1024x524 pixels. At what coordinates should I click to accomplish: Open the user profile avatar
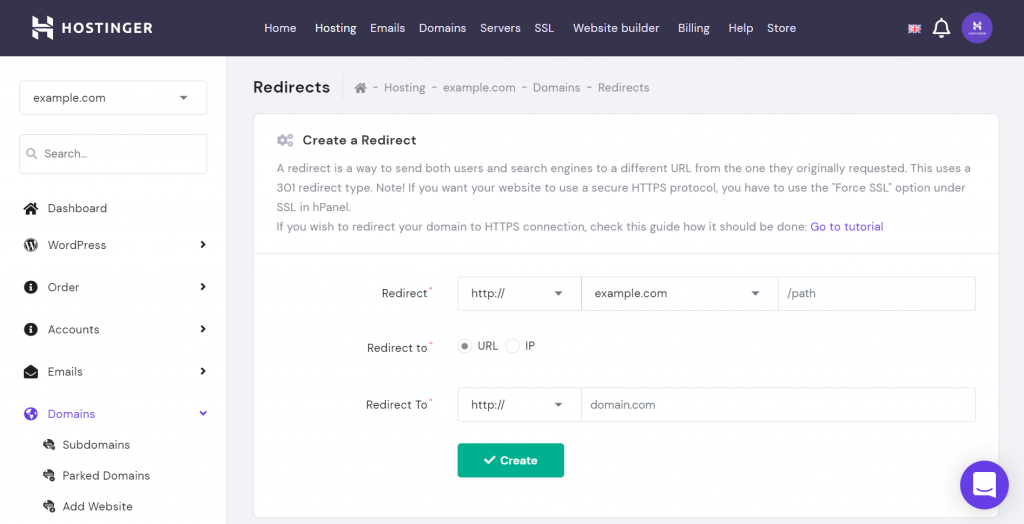point(977,28)
